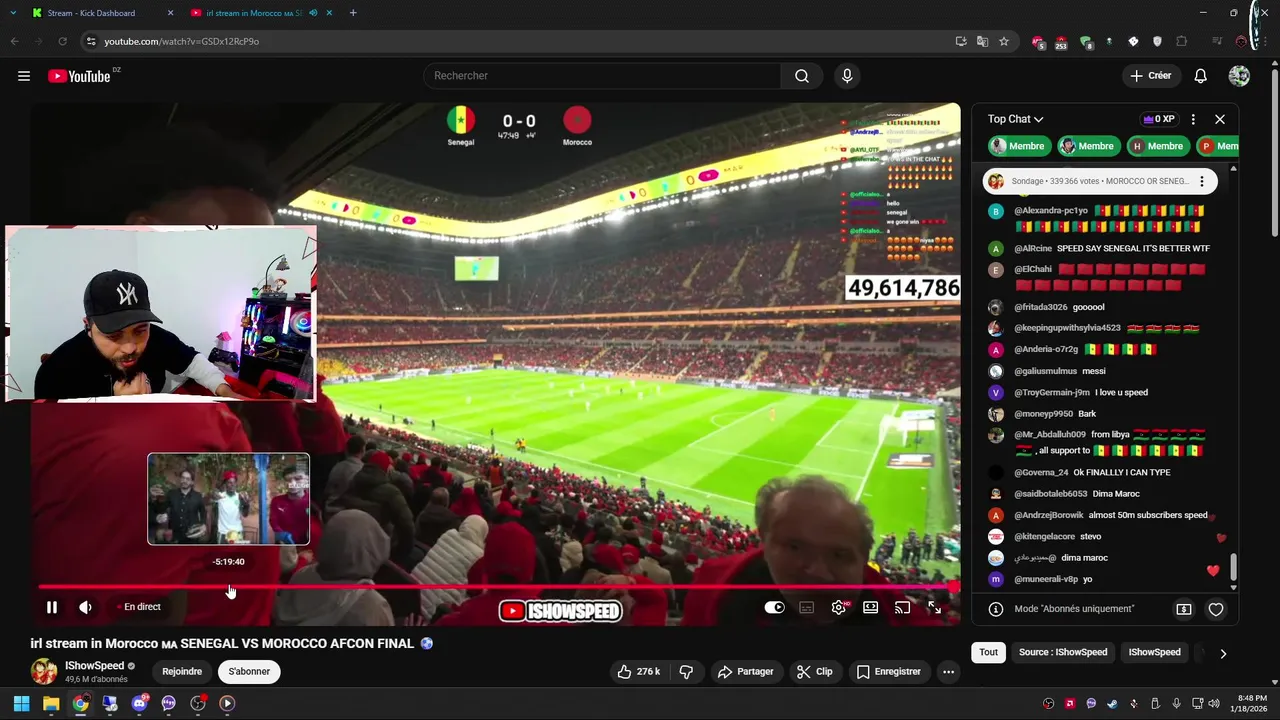Open Discord from the taskbar

coord(139,703)
